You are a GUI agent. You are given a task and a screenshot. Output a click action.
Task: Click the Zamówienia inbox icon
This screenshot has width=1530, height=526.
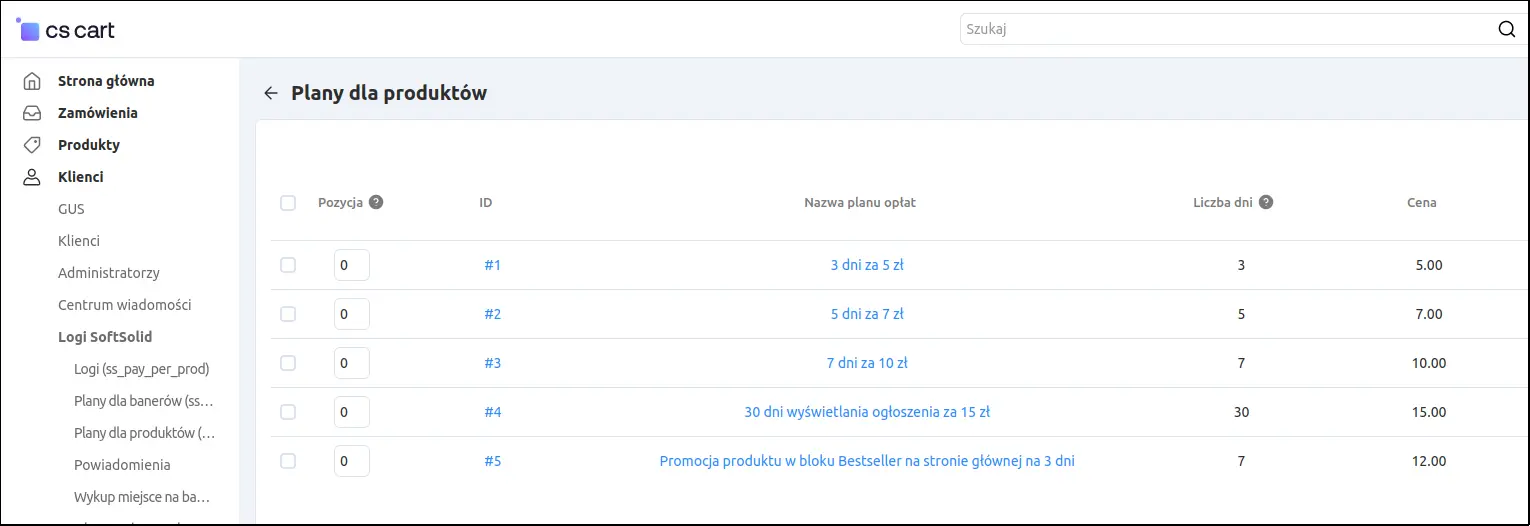[x=32, y=113]
